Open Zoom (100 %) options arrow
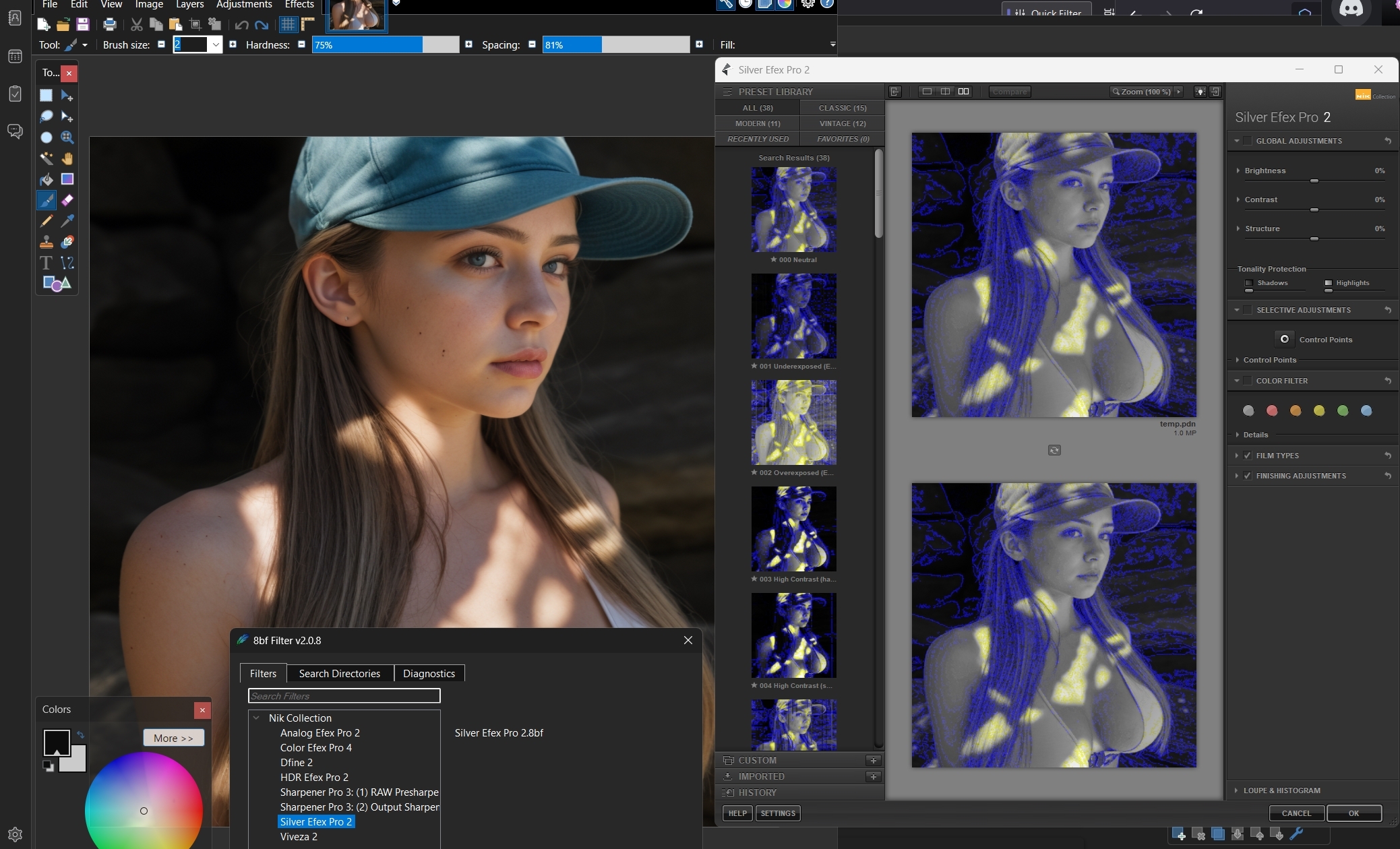 1178,92
